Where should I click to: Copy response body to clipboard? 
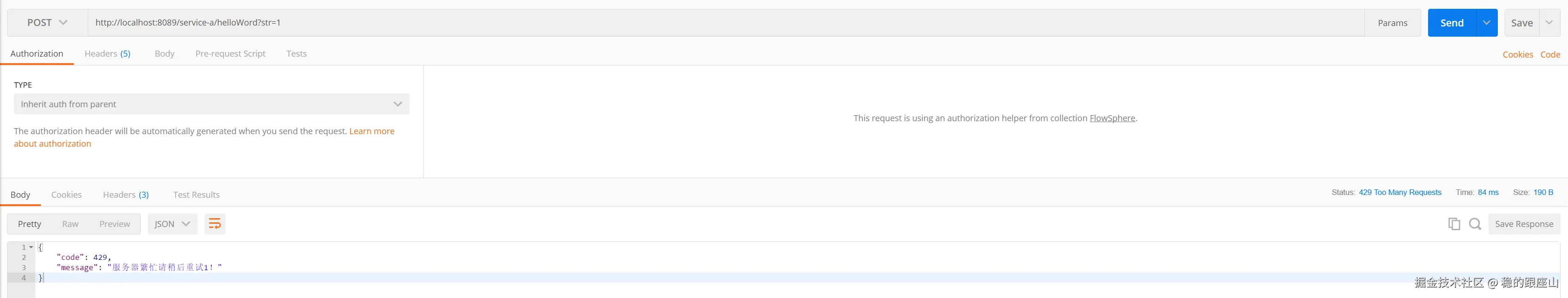point(1454,224)
